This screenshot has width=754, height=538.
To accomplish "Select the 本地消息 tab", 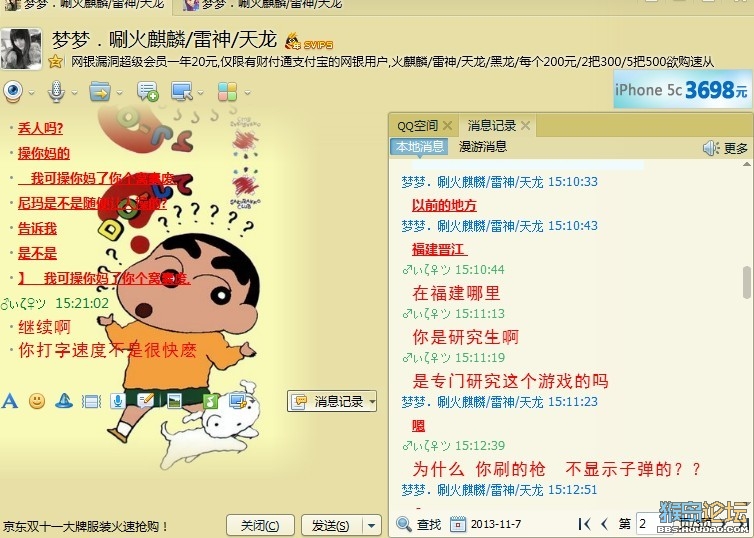I will click(x=419, y=147).
